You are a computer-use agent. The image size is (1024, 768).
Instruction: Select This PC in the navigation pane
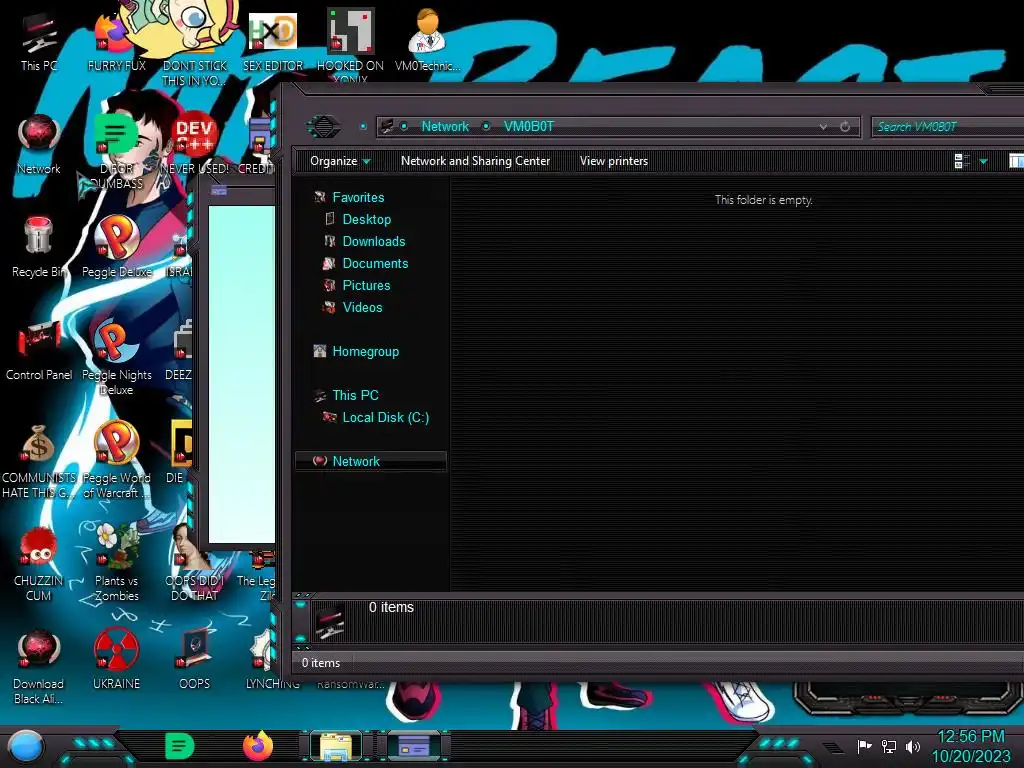point(355,395)
